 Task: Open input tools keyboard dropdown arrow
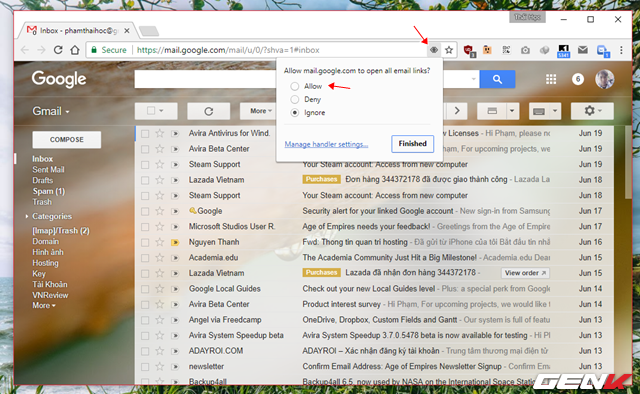click(x=555, y=111)
